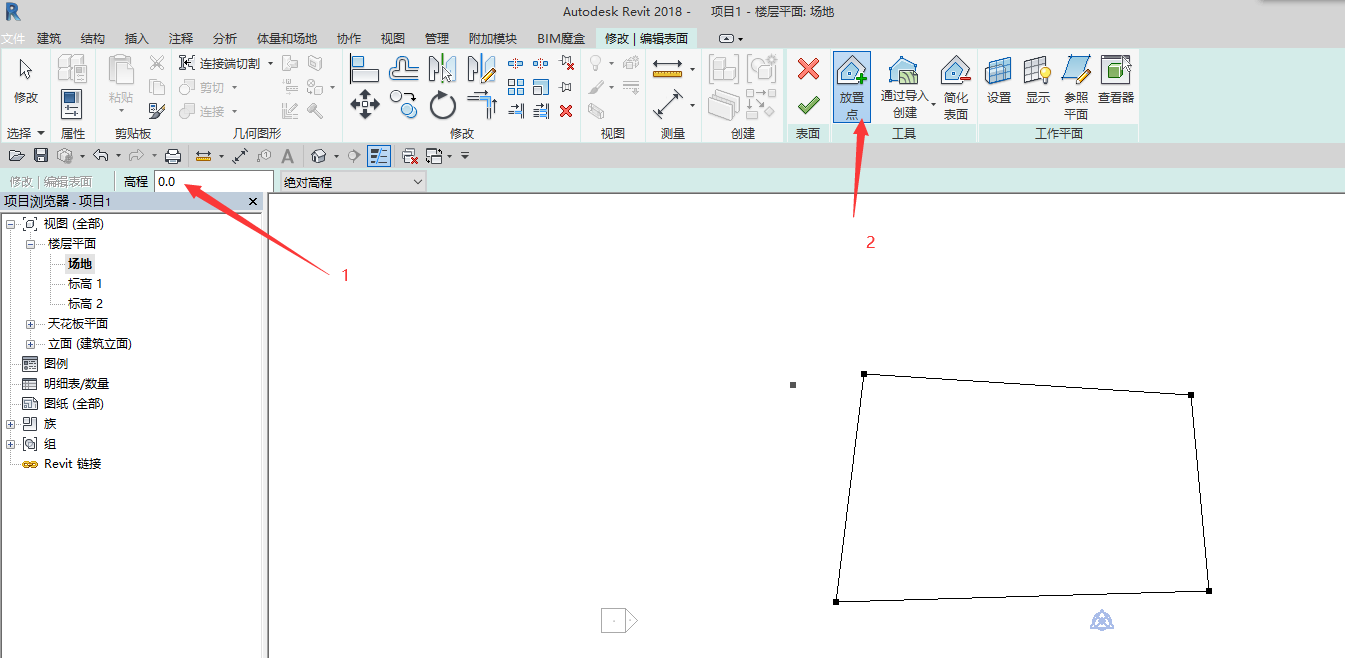Open Customize Quick Access Toolbar dropdown
The width and height of the screenshot is (1345, 658).
click(465, 156)
